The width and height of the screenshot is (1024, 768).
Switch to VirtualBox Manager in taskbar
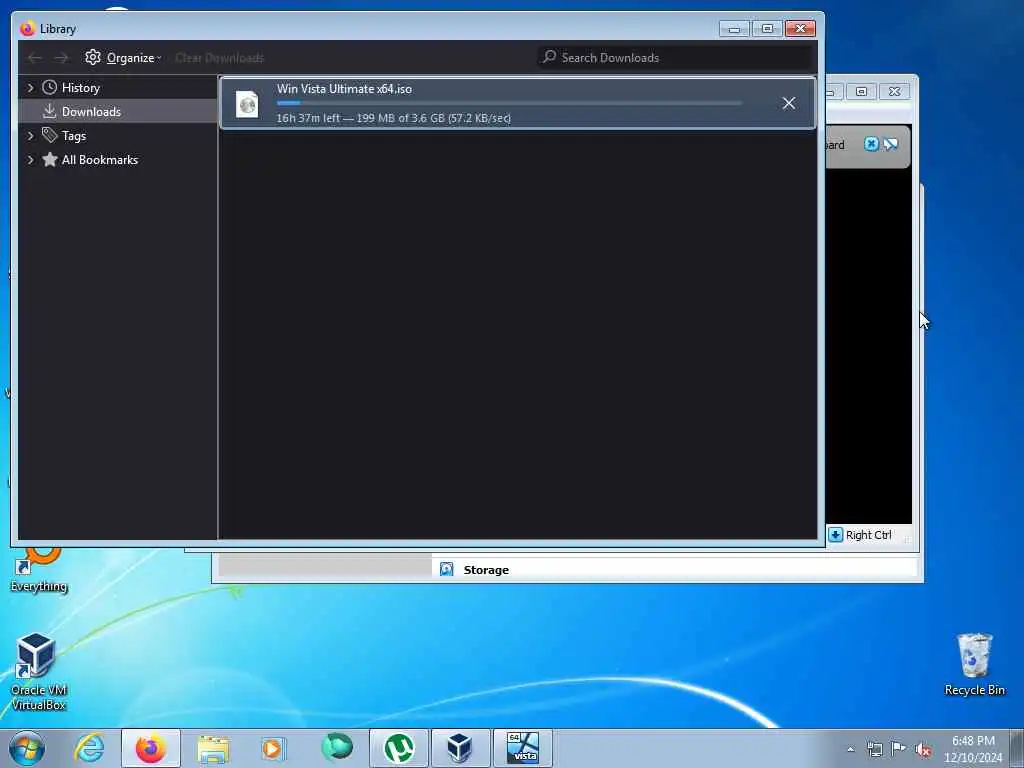[460, 748]
